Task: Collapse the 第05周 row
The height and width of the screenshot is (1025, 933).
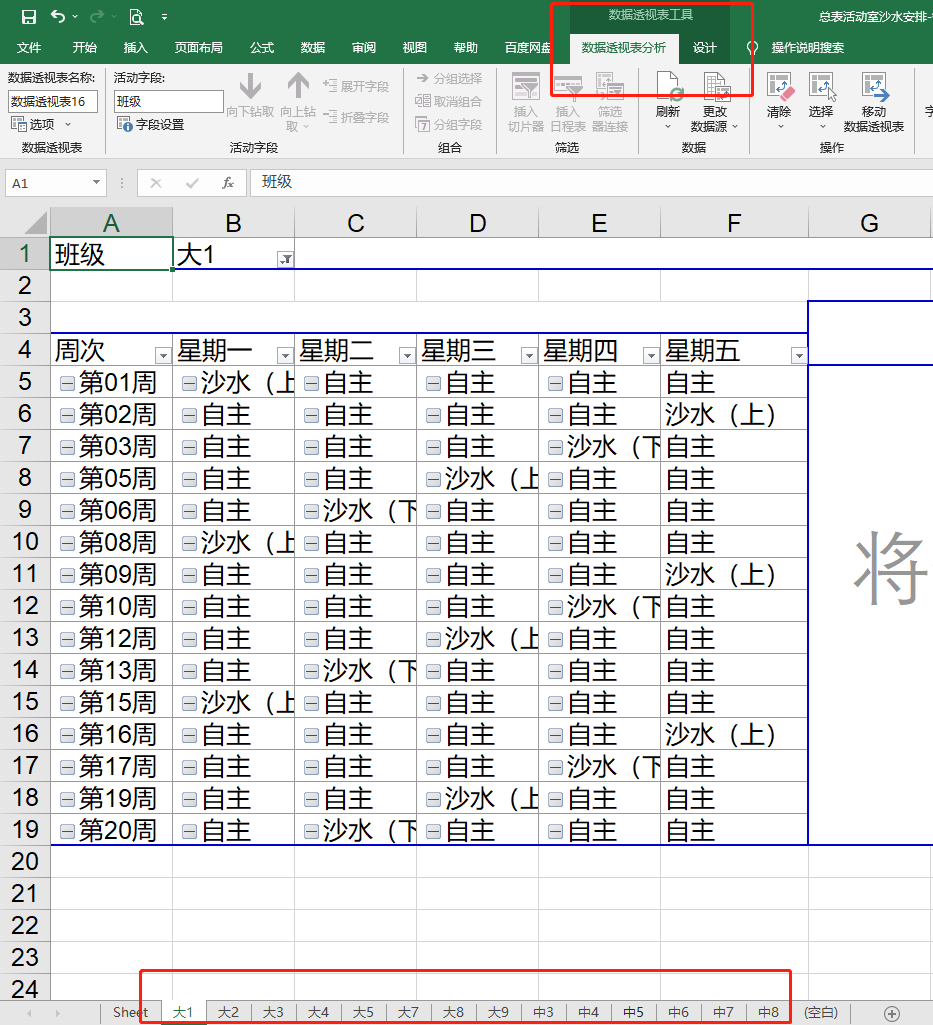Action: tap(67, 480)
